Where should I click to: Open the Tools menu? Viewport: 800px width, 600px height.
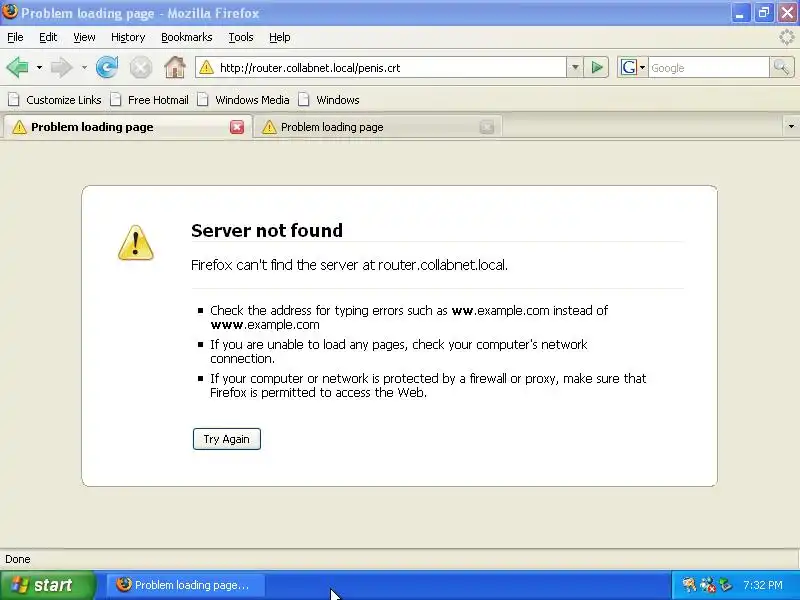tap(241, 37)
